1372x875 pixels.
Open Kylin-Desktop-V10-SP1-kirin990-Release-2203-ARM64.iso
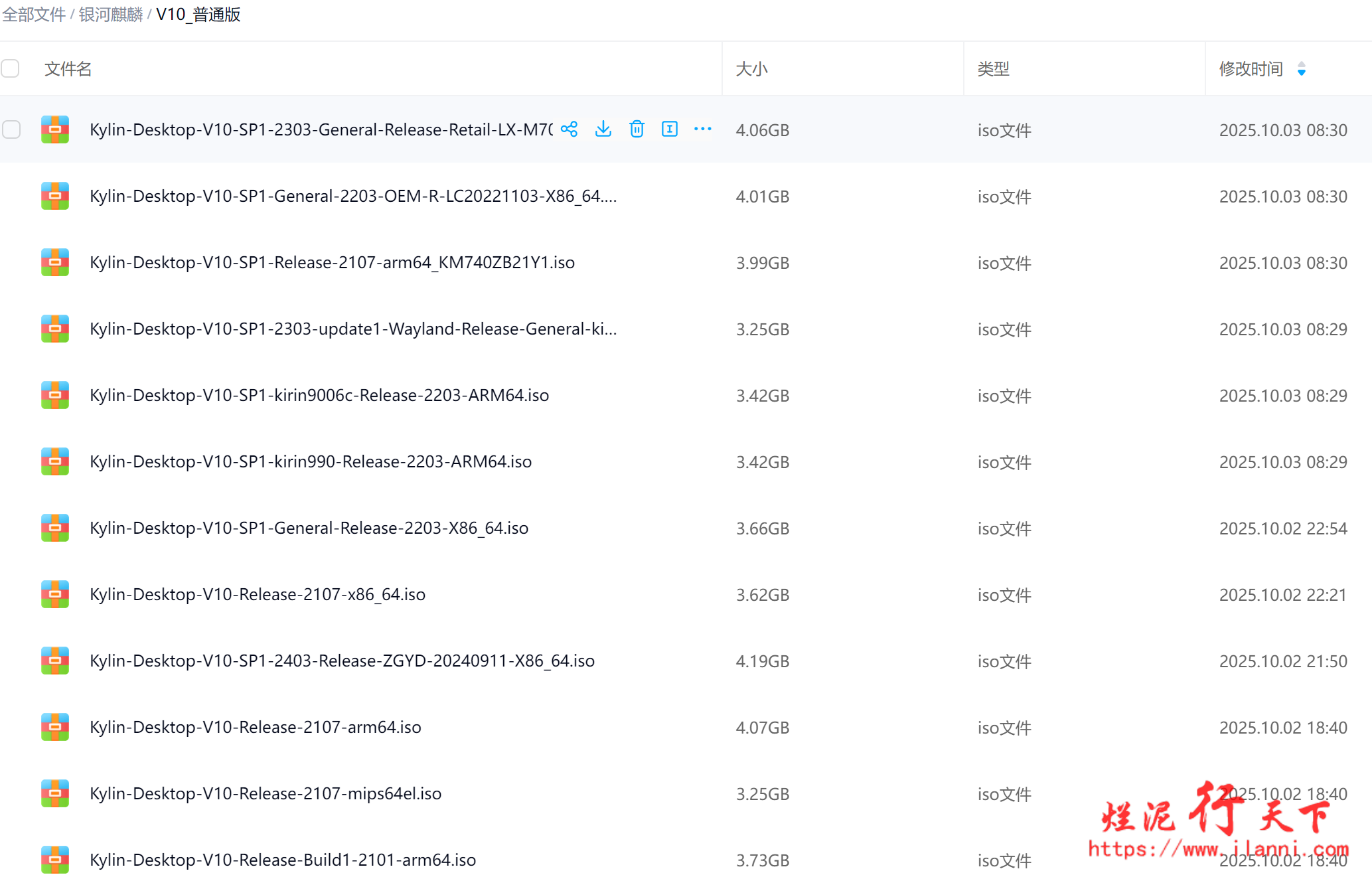(311, 461)
